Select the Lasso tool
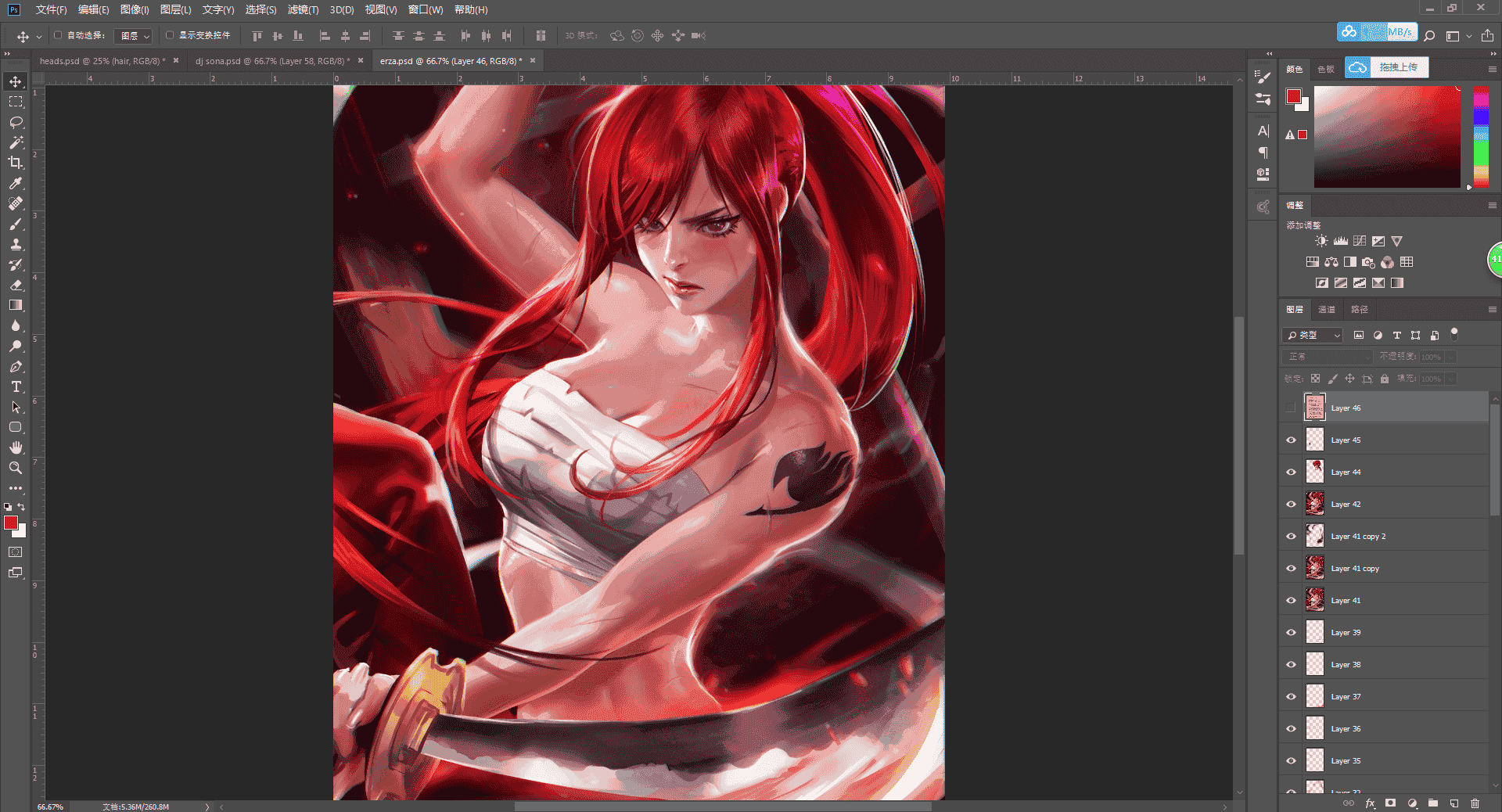The height and width of the screenshot is (812, 1502). point(16,122)
